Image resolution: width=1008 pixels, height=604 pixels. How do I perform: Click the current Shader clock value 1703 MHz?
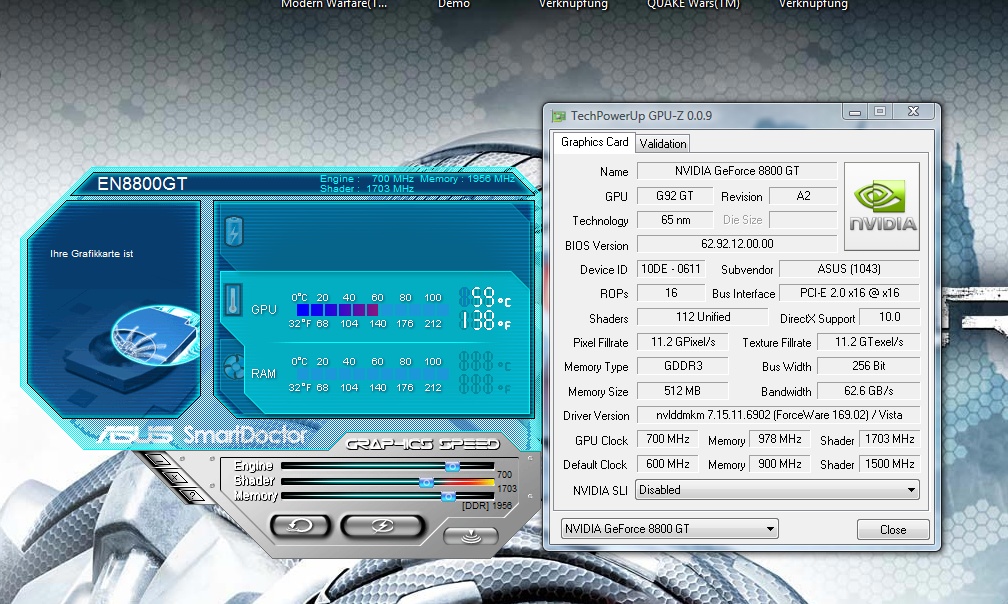pos(890,439)
